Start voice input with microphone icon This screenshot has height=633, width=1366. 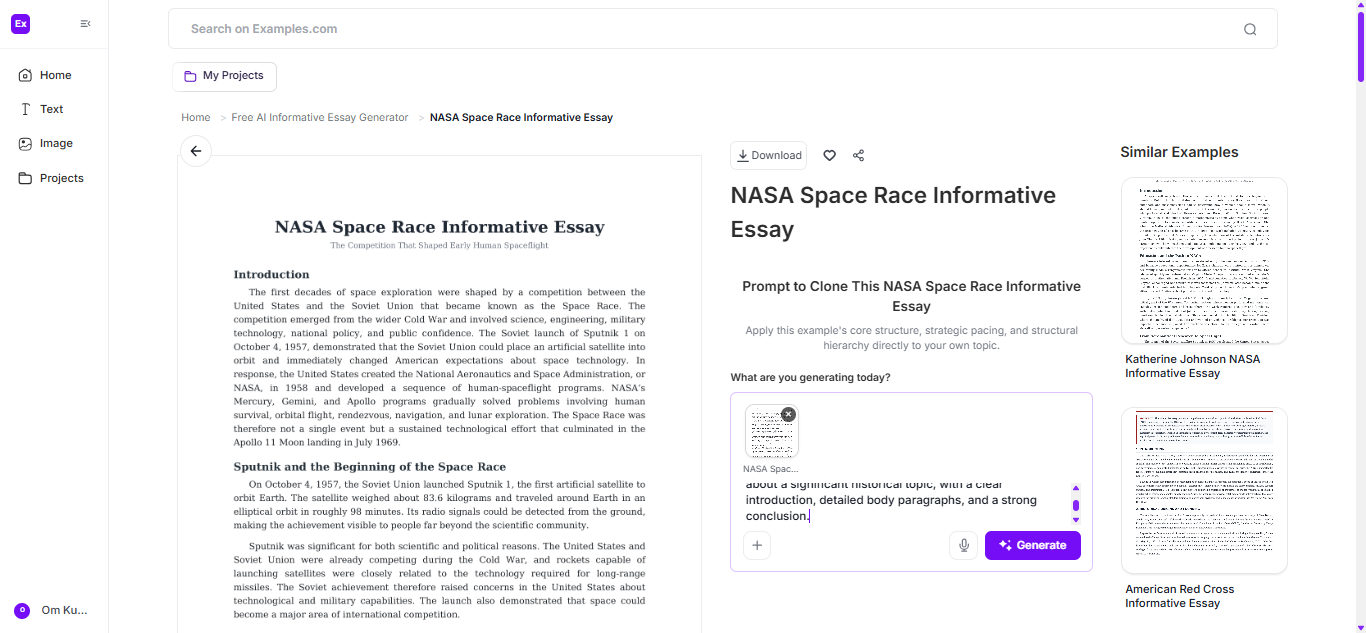[x=963, y=545]
